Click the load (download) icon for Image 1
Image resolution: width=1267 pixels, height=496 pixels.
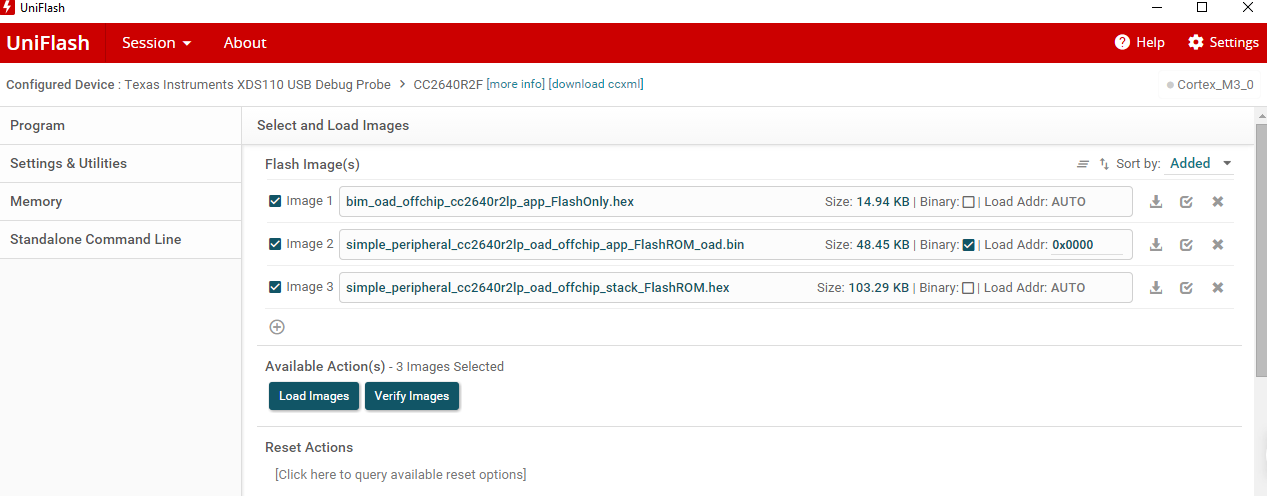(1156, 202)
